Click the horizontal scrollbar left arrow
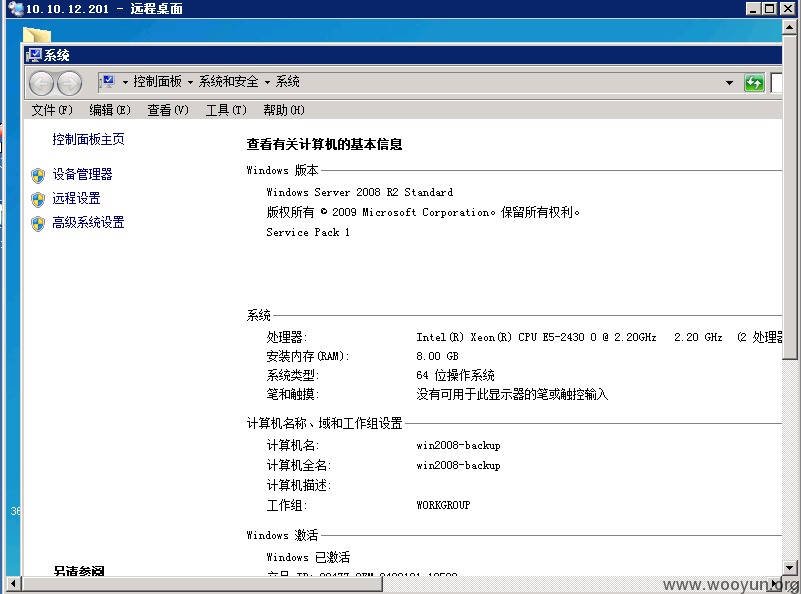 tap(14, 583)
